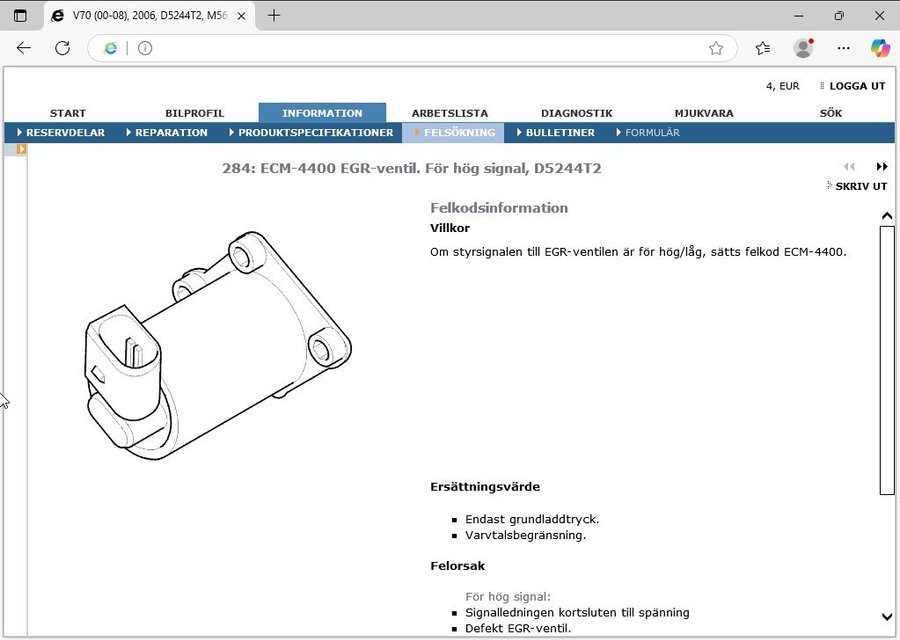This screenshot has height=640, width=900.
Task: Click the browser back arrow
Action: [x=24, y=48]
